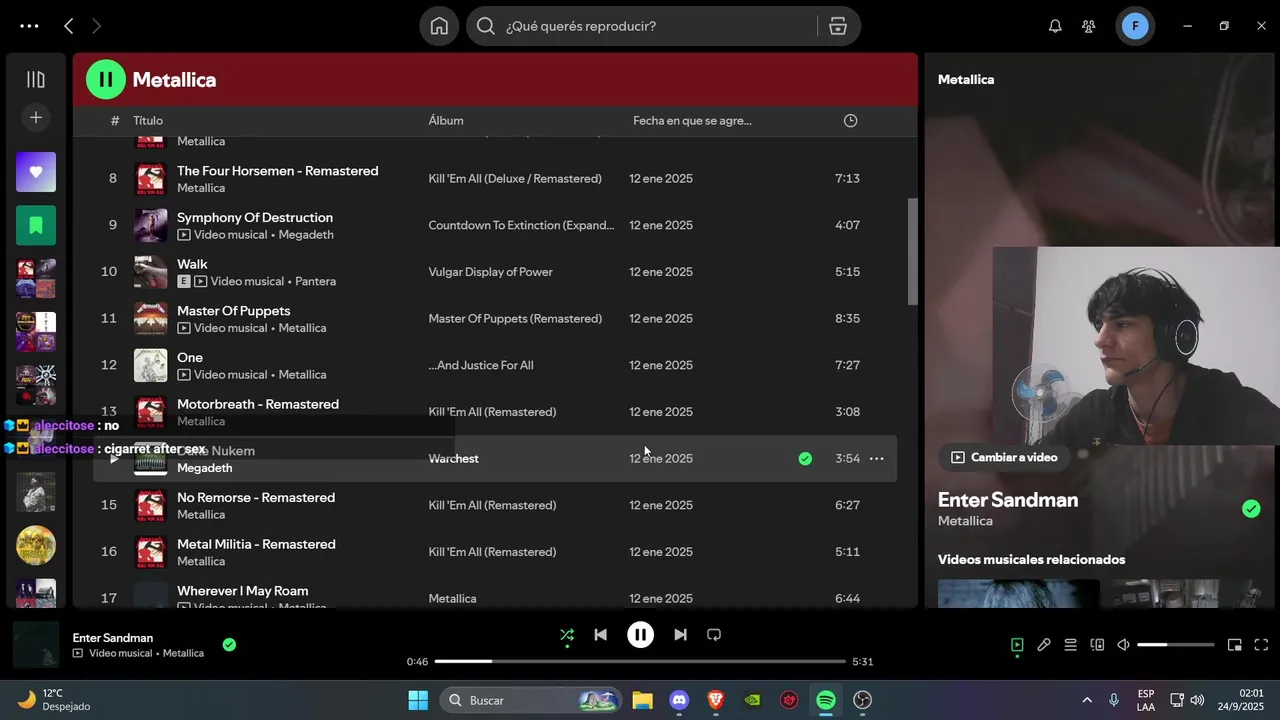The height and width of the screenshot is (720, 1280).
Task: Open the Friend Activity icon
Action: click(x=1089, y=26)
